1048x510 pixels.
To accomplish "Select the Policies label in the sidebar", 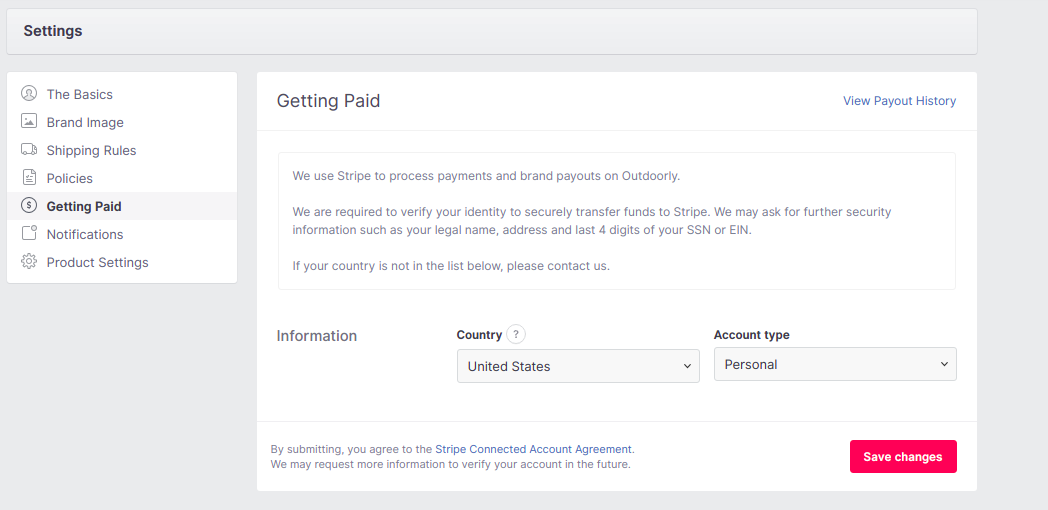I will click(70, 178).
